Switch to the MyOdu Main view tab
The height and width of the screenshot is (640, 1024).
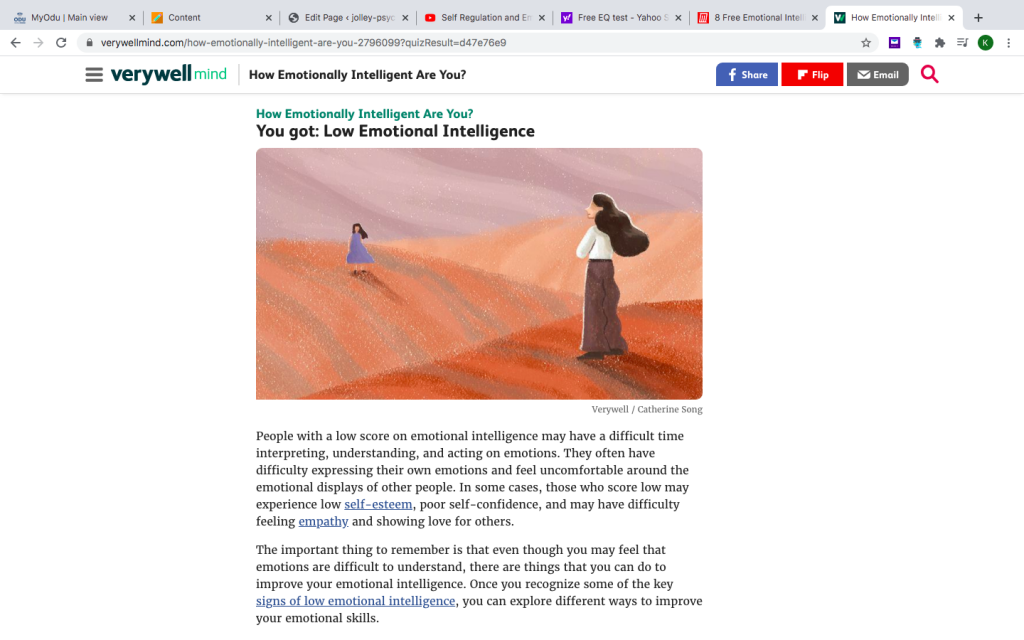tap(69, 18)
